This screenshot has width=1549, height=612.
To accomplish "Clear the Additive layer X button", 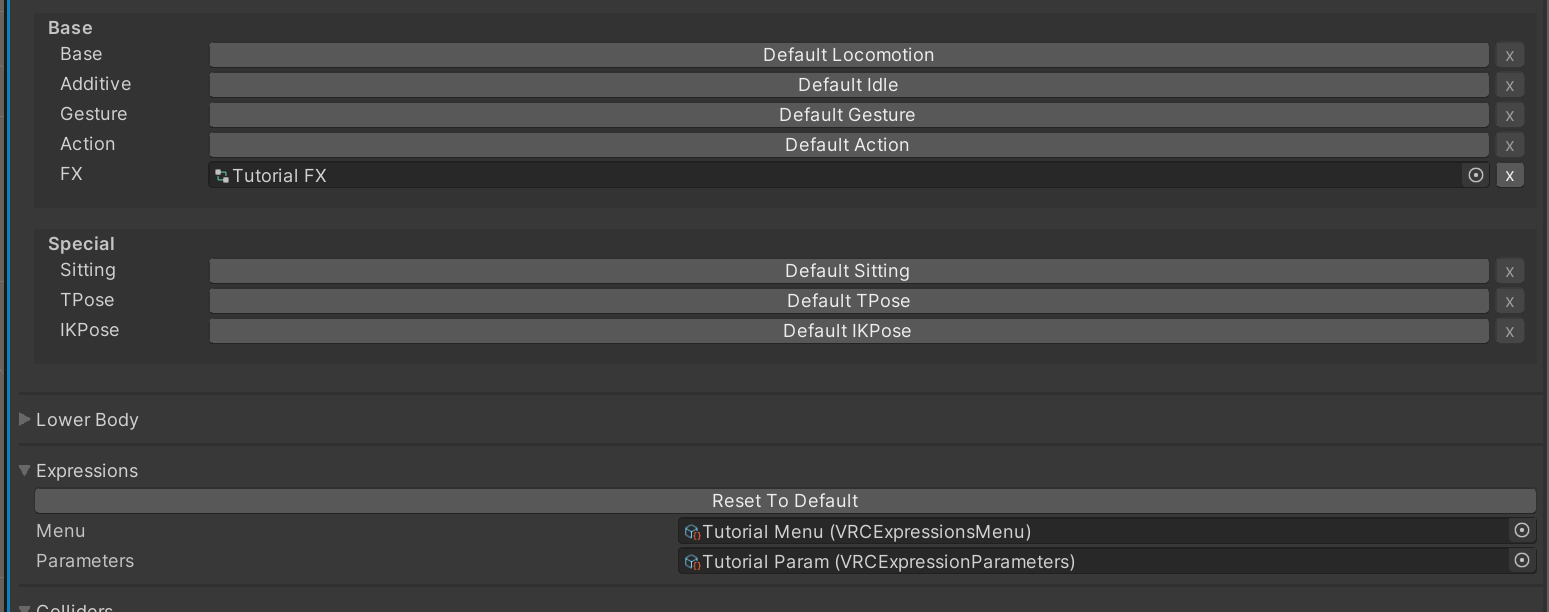I will tap(1510, 85).
